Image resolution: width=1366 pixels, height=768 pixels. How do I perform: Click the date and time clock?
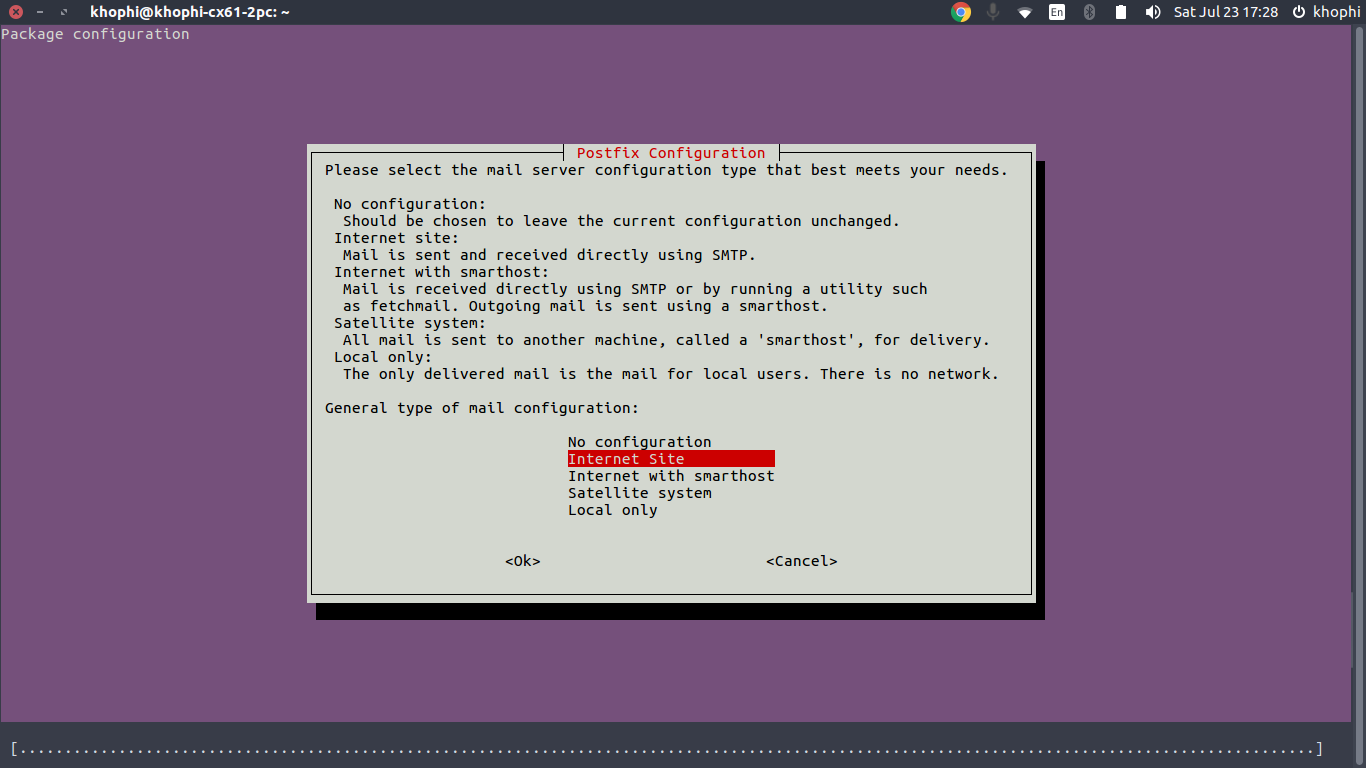click(x=1225, y=12)
